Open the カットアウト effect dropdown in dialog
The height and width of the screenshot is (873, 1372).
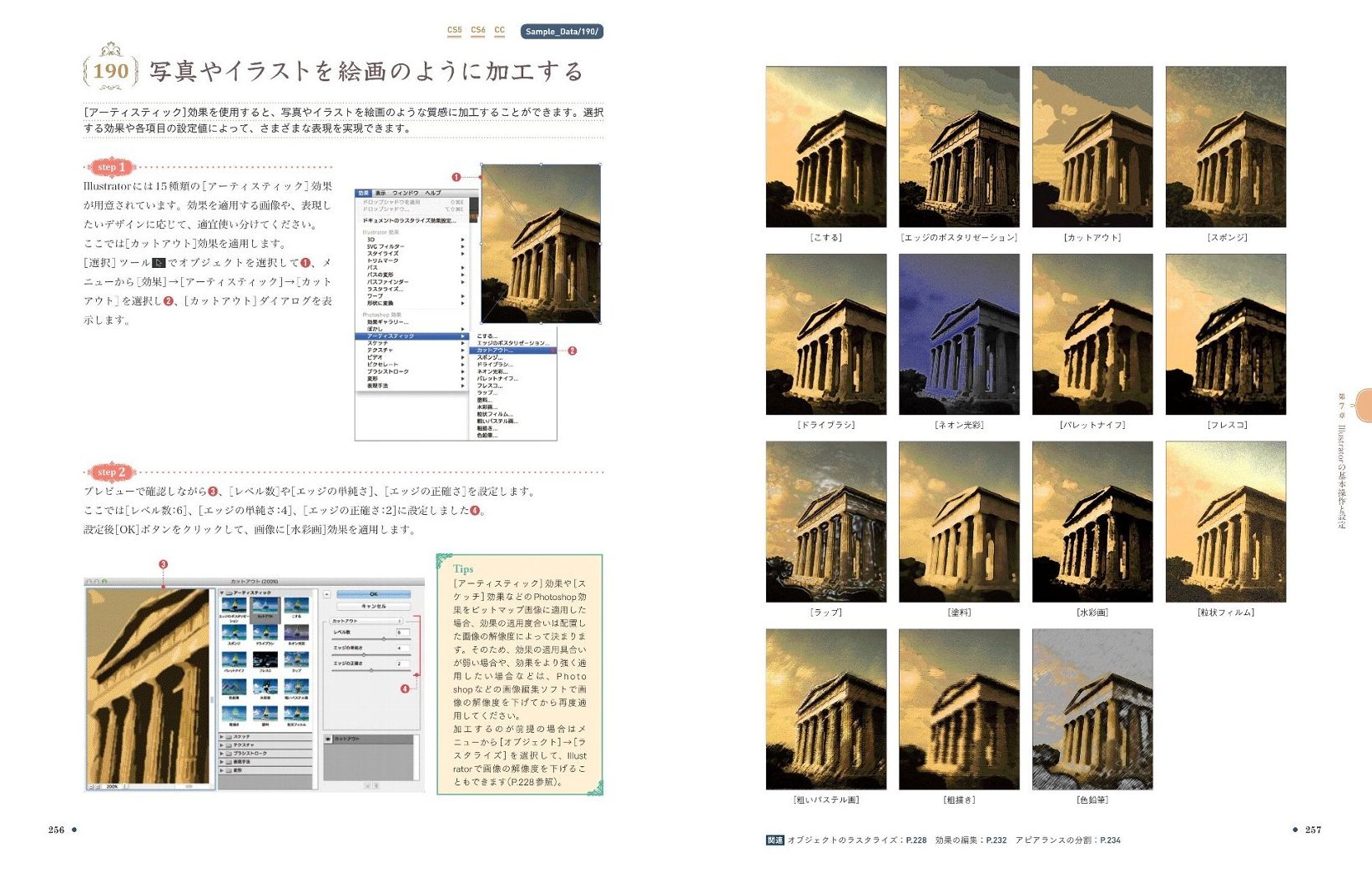pos(366,621)
